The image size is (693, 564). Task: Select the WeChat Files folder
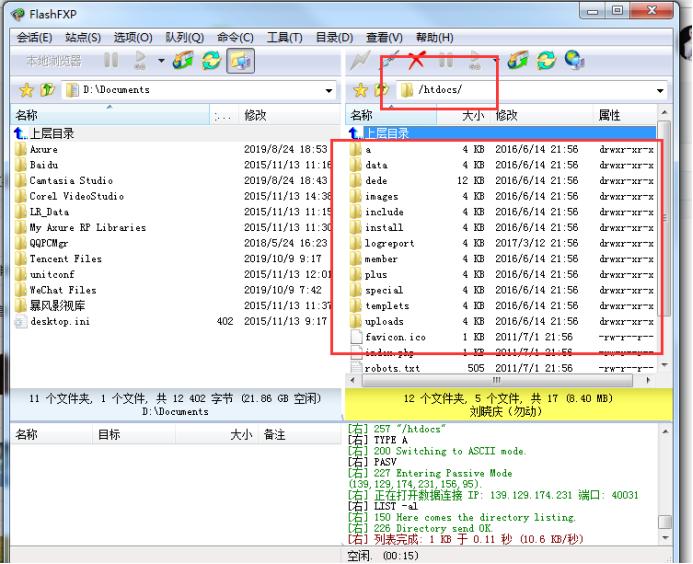pos(63,290)
